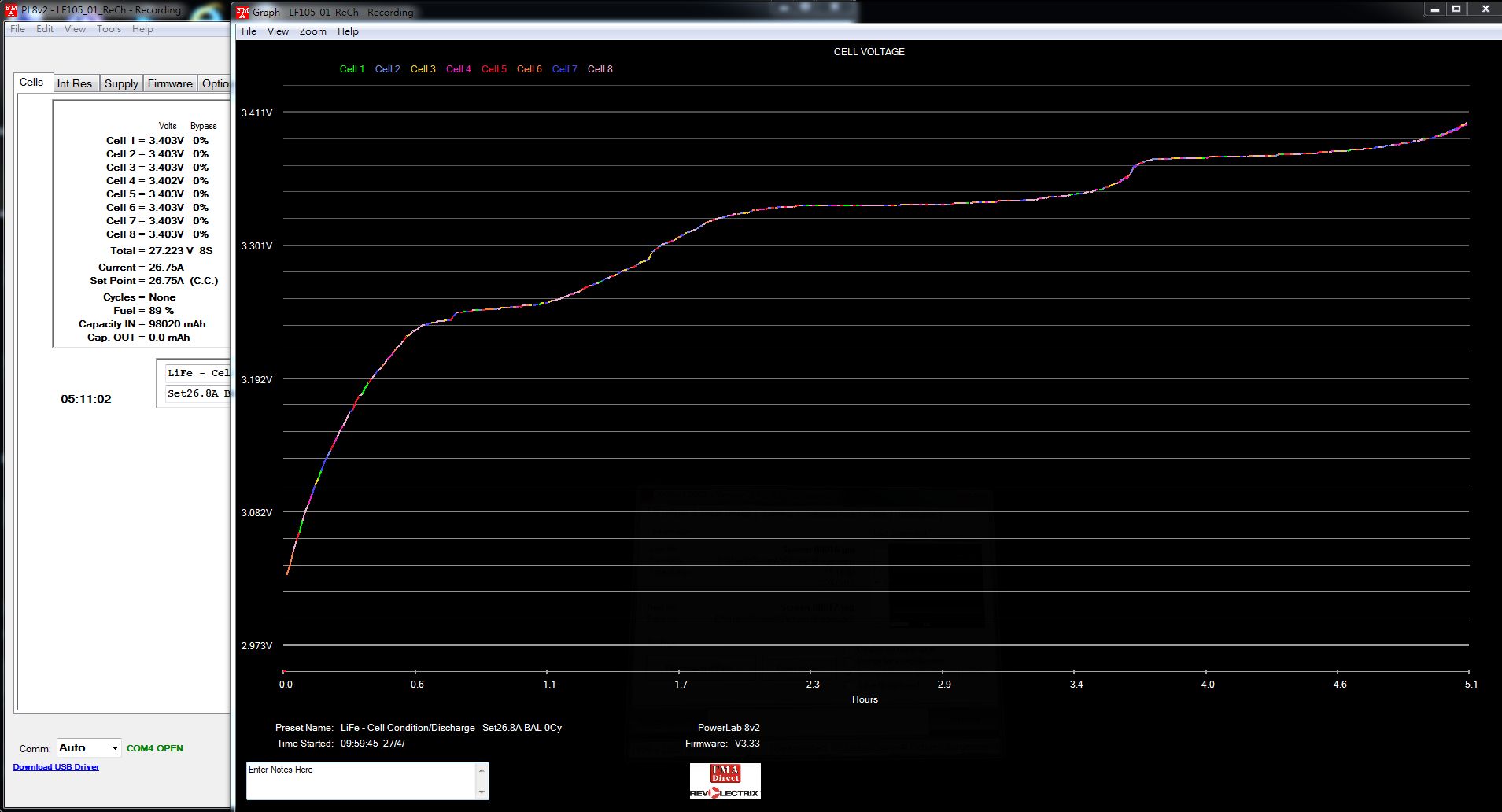Open the Firmware tab
Viewport: 1502px width, 812px height.
pyautogui.click(x=170, y=83)
